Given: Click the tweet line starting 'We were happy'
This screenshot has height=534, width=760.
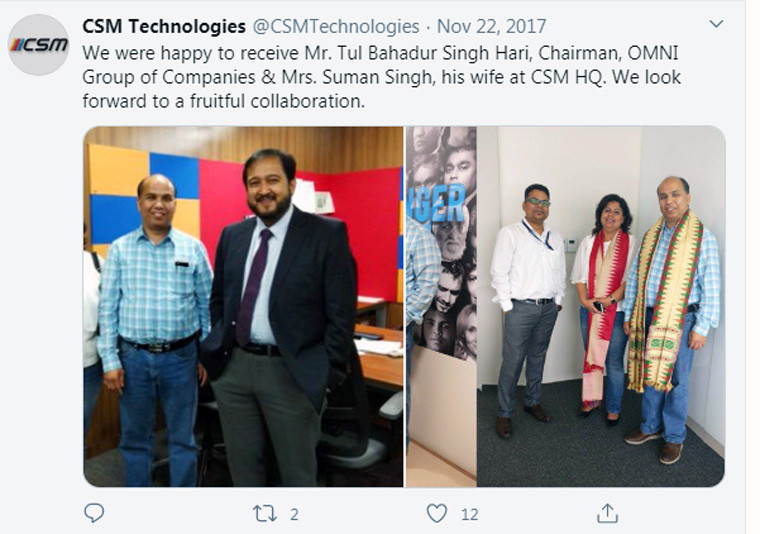Looking at the screenshot, I should click(x=380, y=53).
